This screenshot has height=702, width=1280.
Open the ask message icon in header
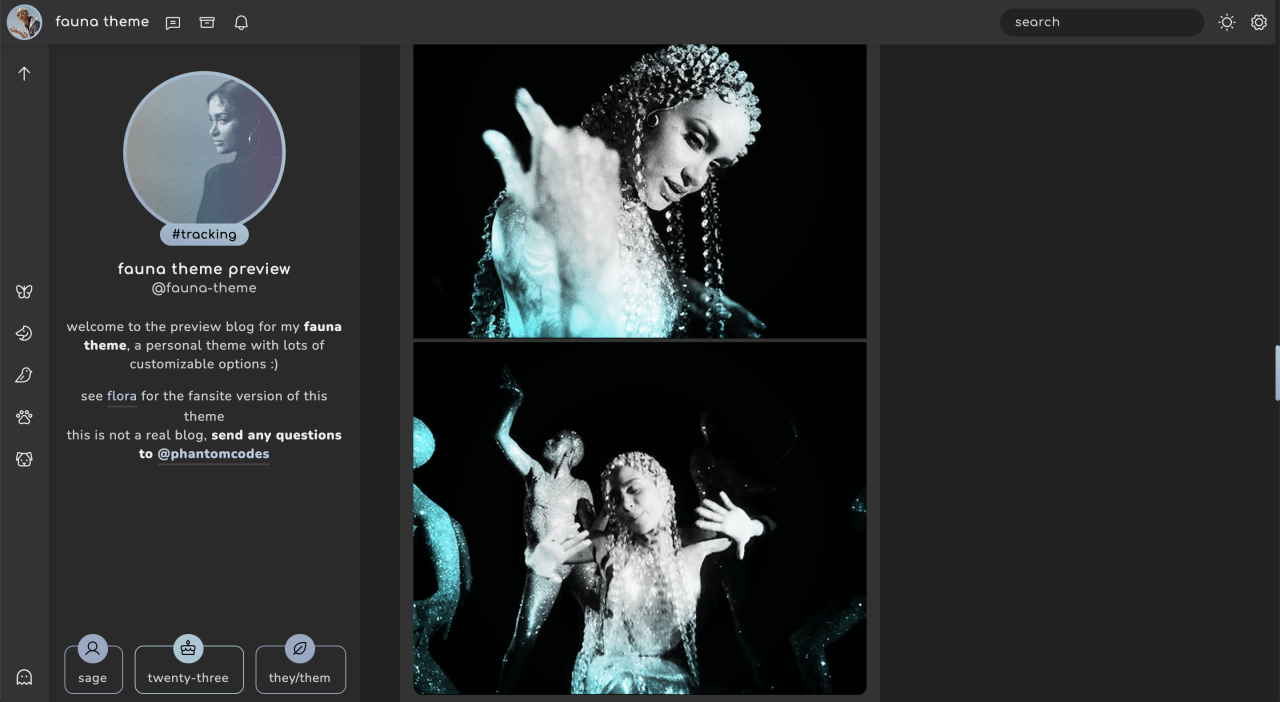tap(173, 22)
